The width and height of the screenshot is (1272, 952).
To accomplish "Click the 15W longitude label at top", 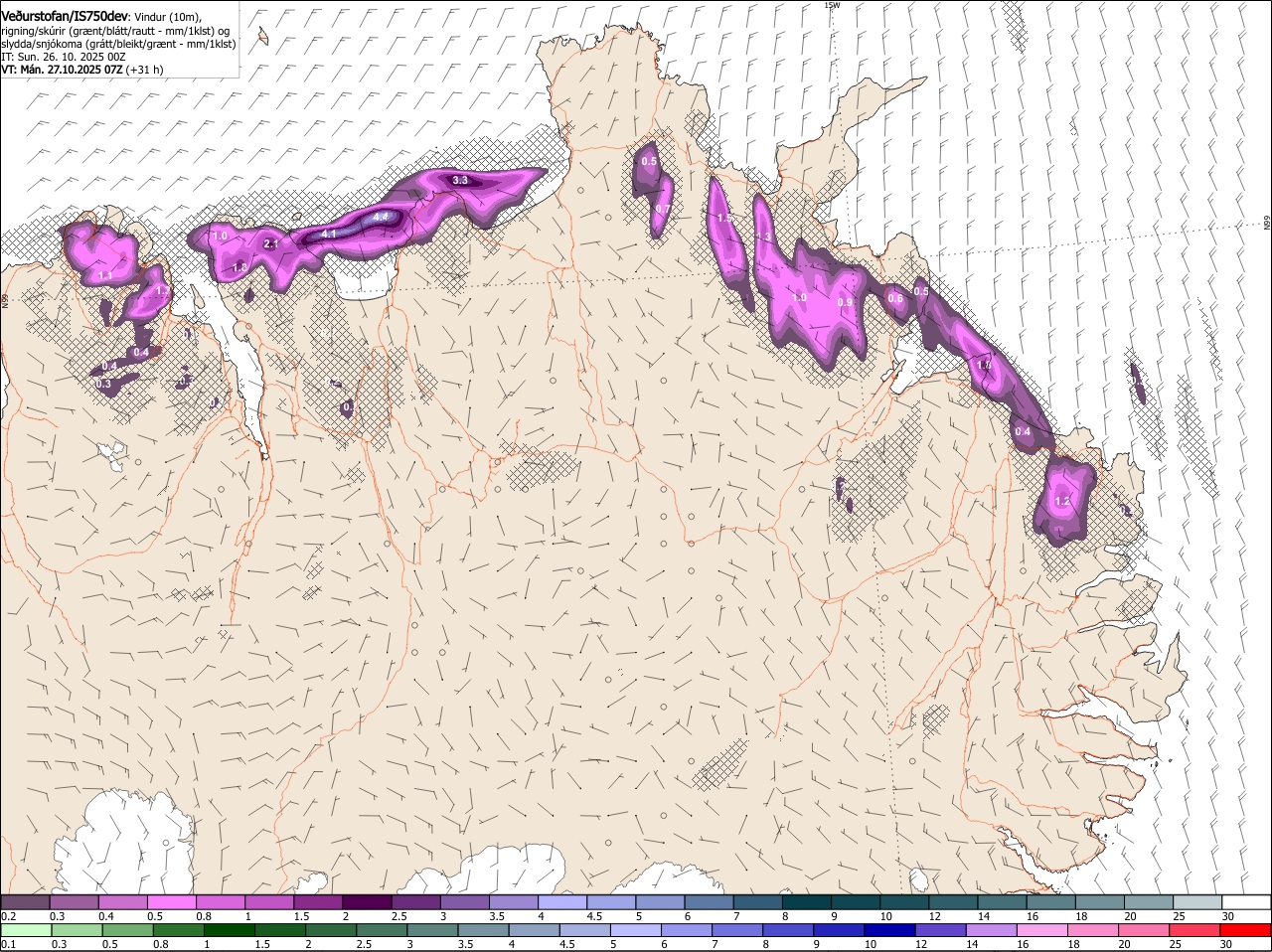I will pyautogui.click(x=832, y=5).
